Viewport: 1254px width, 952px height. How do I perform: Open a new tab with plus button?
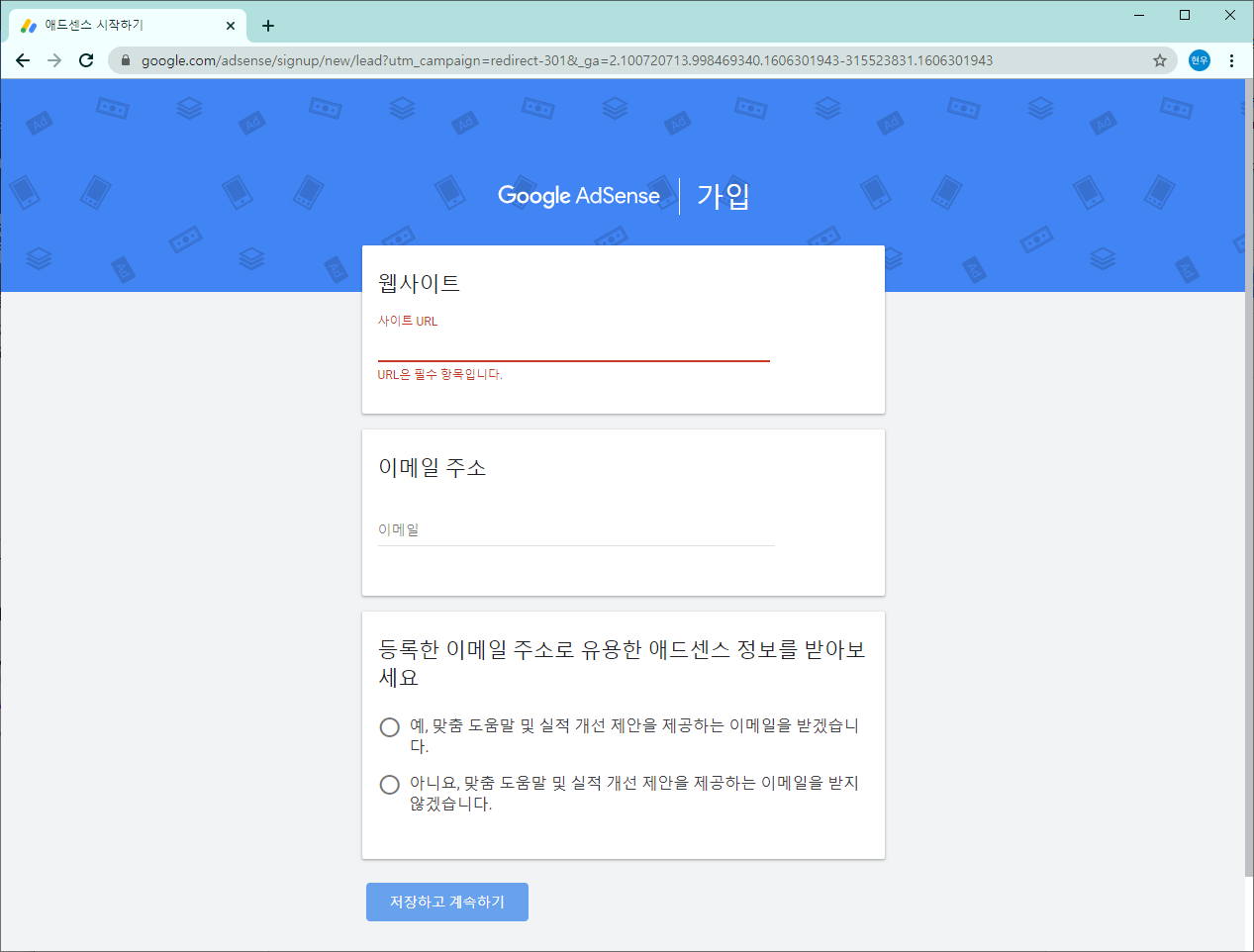pyautogui.click(x=268, y=26)
